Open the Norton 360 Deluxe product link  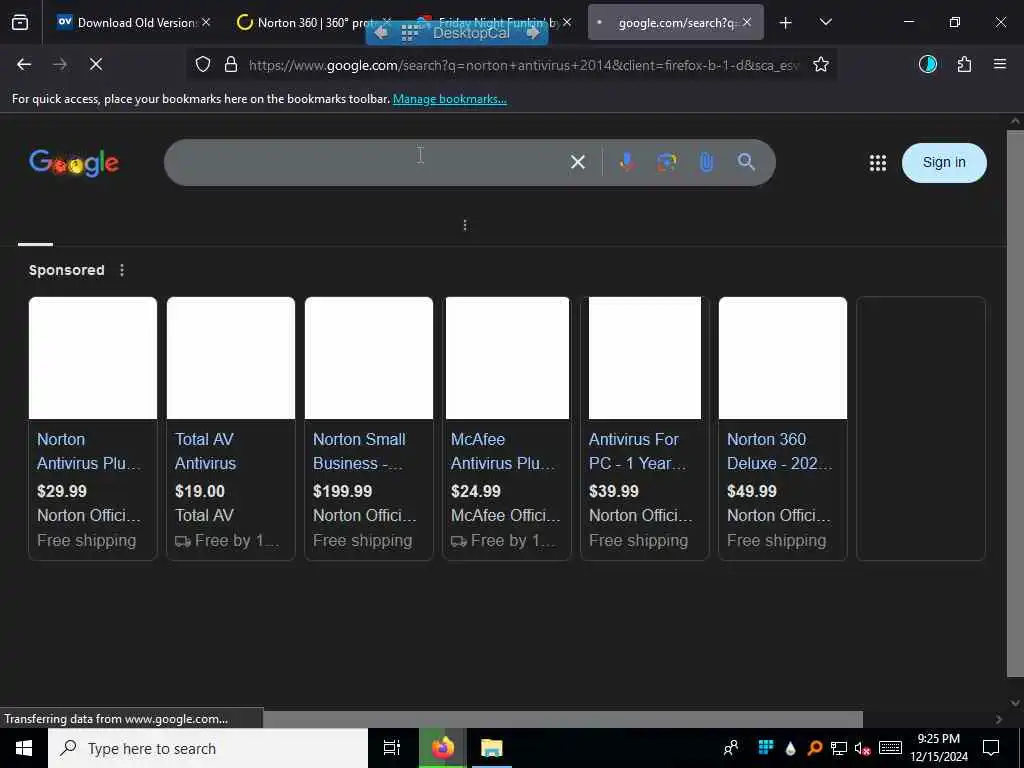pos(779,451)
